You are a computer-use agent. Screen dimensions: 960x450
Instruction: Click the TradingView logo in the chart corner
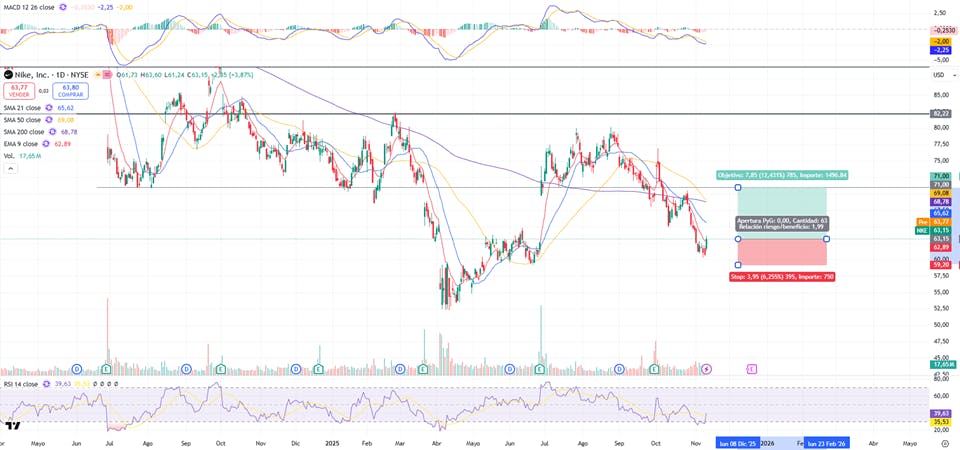12,425
